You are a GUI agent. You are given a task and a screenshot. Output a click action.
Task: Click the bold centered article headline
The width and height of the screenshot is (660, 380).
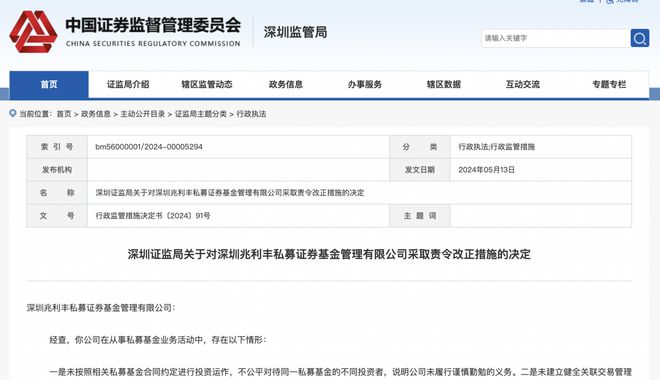click(x=329, y=254)
